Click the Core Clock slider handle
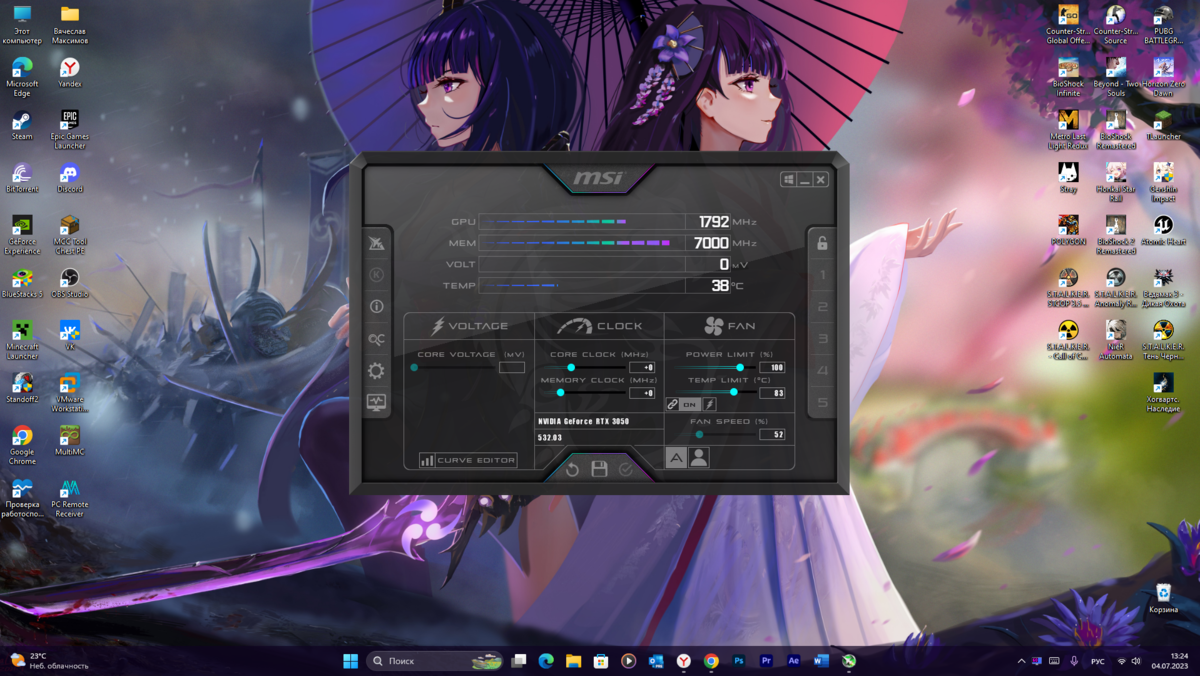 pyautogui.click(x=571, y=367)
